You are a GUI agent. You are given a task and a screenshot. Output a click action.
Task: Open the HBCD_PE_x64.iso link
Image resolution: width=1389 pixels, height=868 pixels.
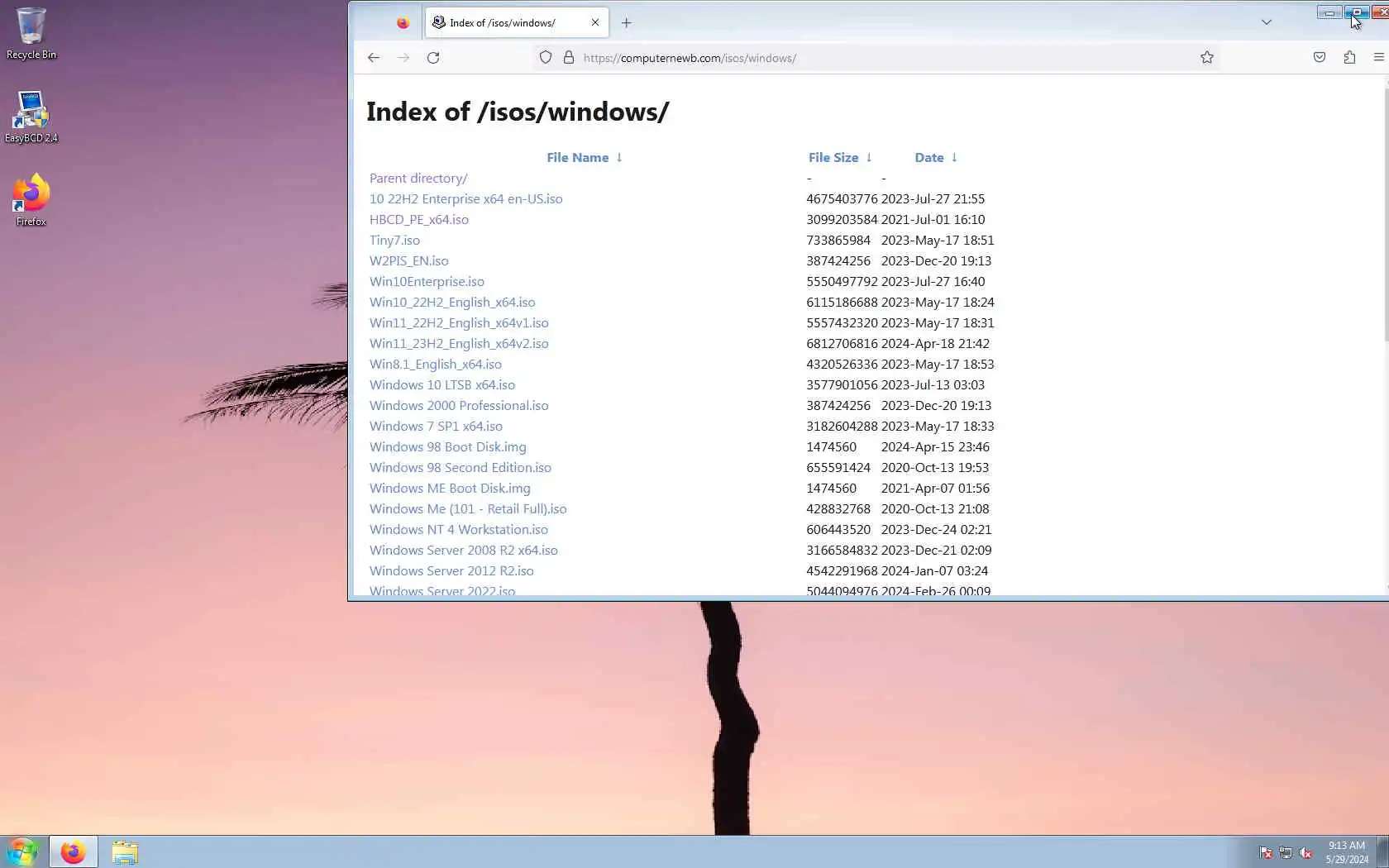[x=419, y=220]
